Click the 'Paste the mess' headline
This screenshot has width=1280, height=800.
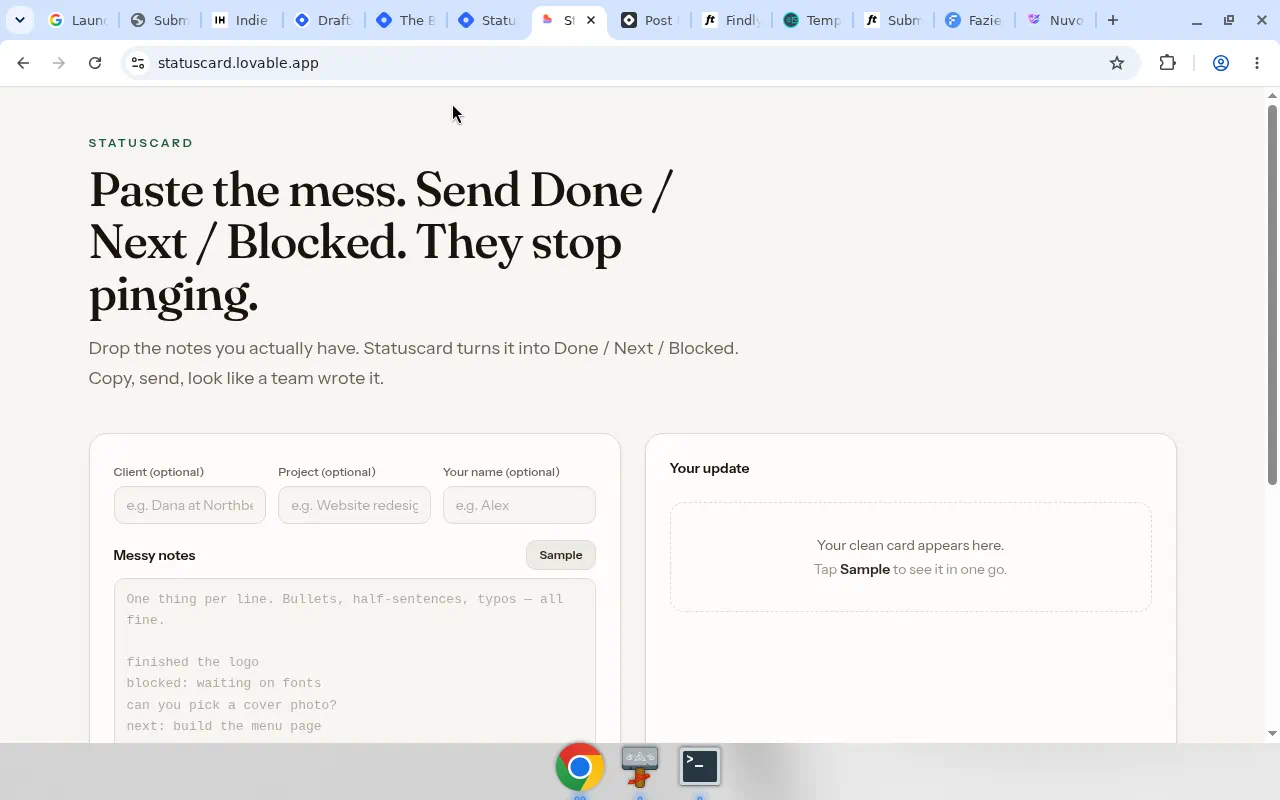click(x=381, y=242)
